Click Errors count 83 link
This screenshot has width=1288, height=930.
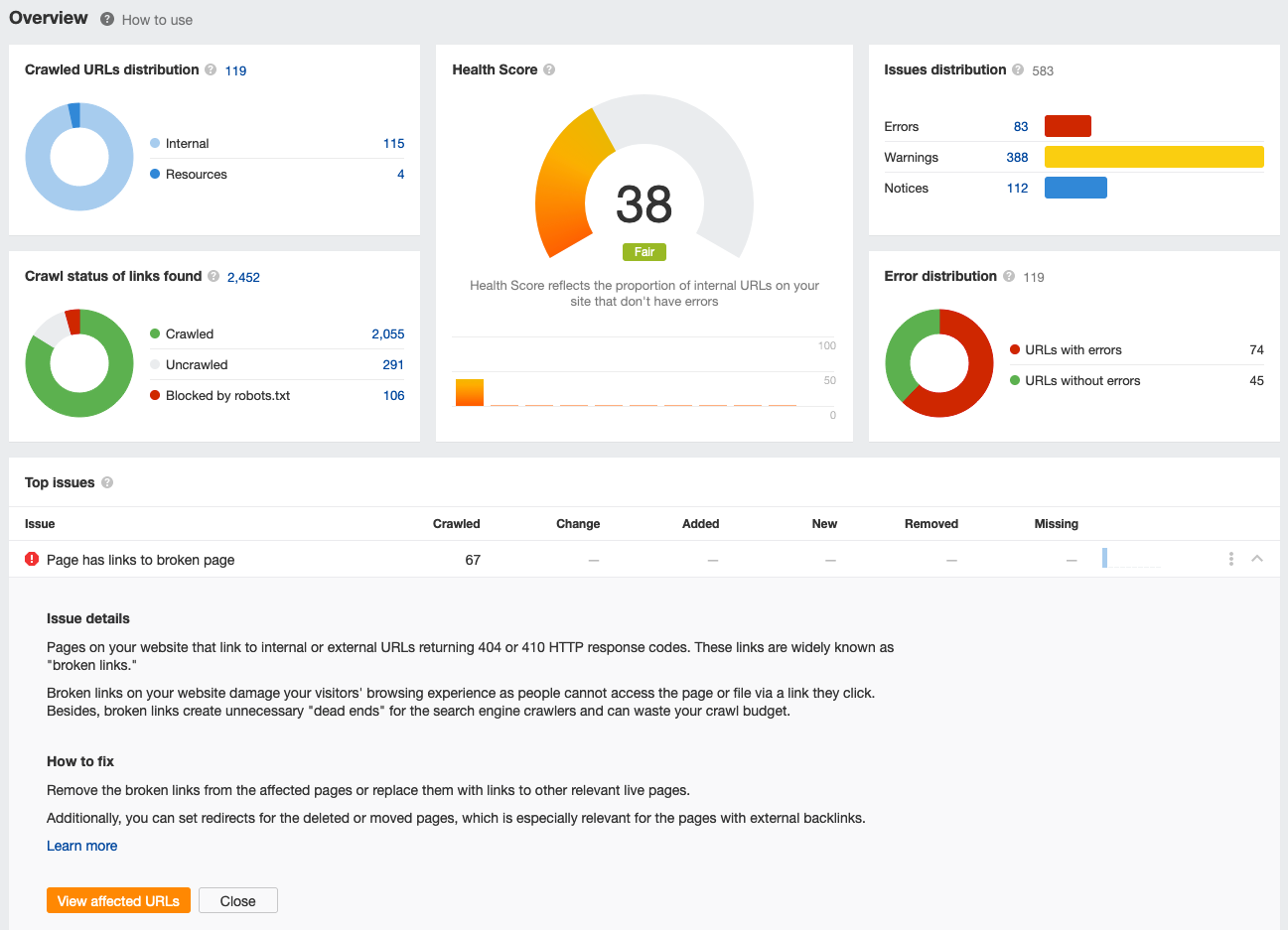(x=1021, y=126)
